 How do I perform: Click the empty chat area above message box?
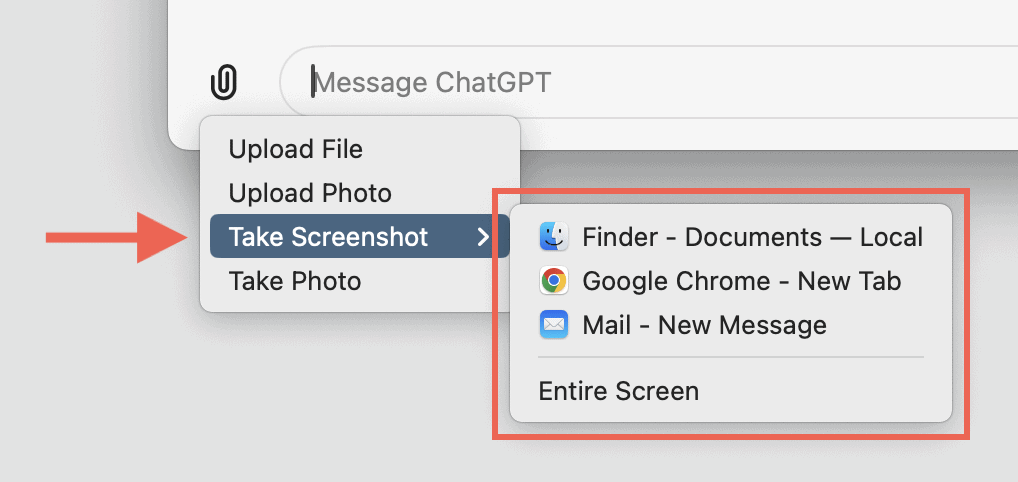pyautogui.click(x=600, y=20)
